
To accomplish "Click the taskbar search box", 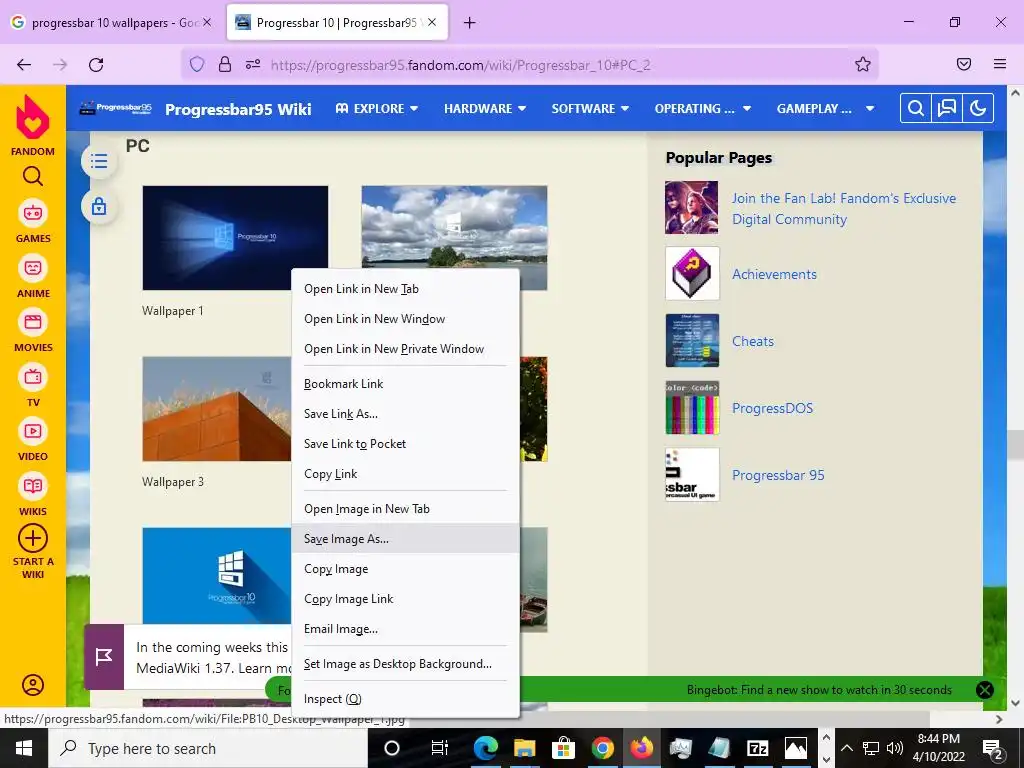I will [x=208, y=748].
